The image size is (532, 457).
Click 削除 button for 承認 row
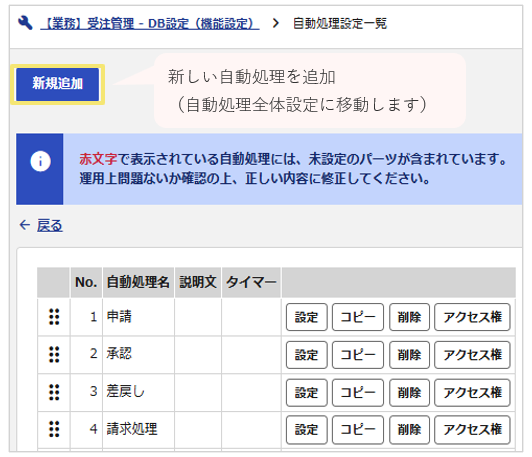409,355
